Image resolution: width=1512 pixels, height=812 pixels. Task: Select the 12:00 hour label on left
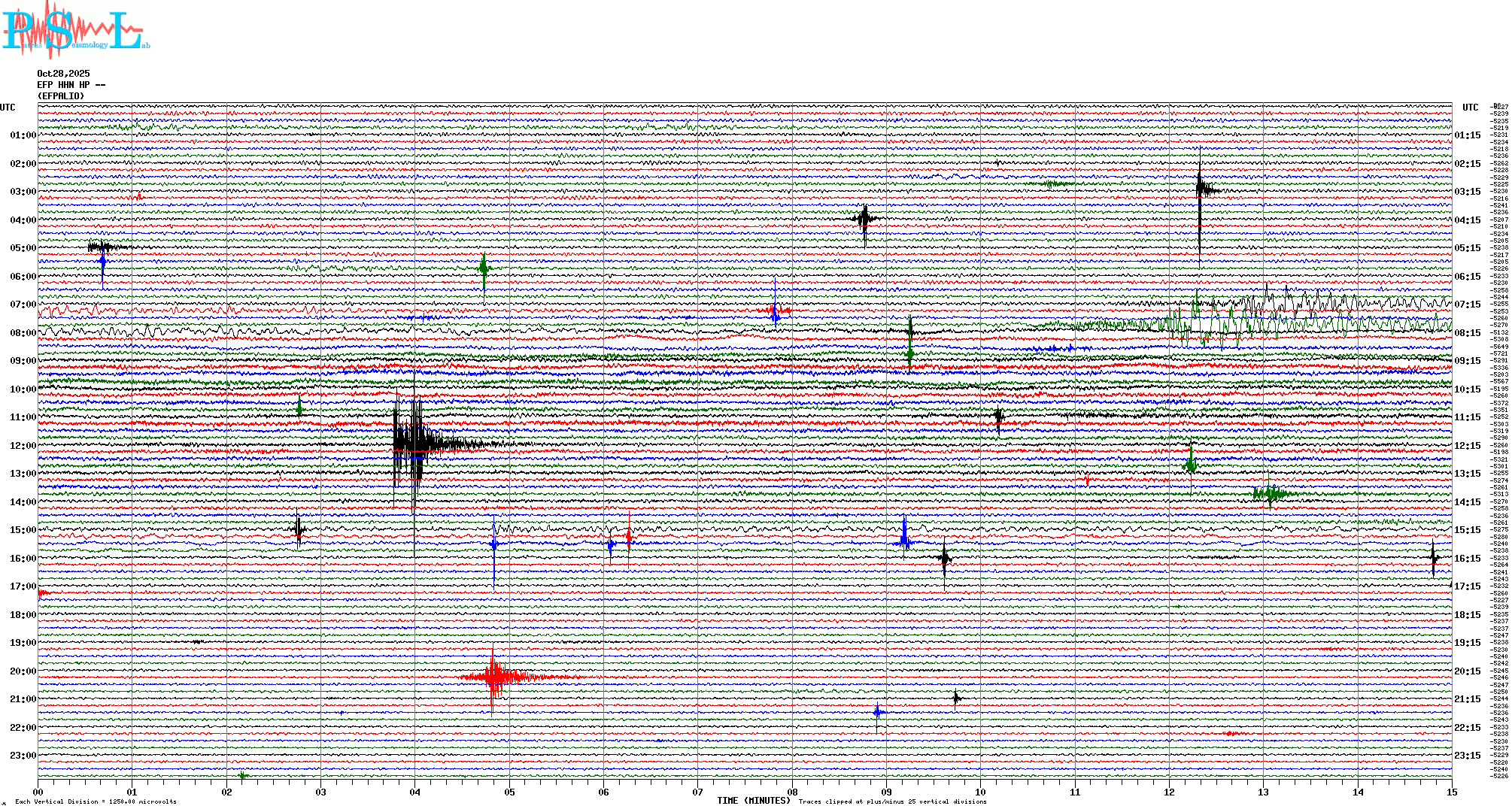pos(23,446)
